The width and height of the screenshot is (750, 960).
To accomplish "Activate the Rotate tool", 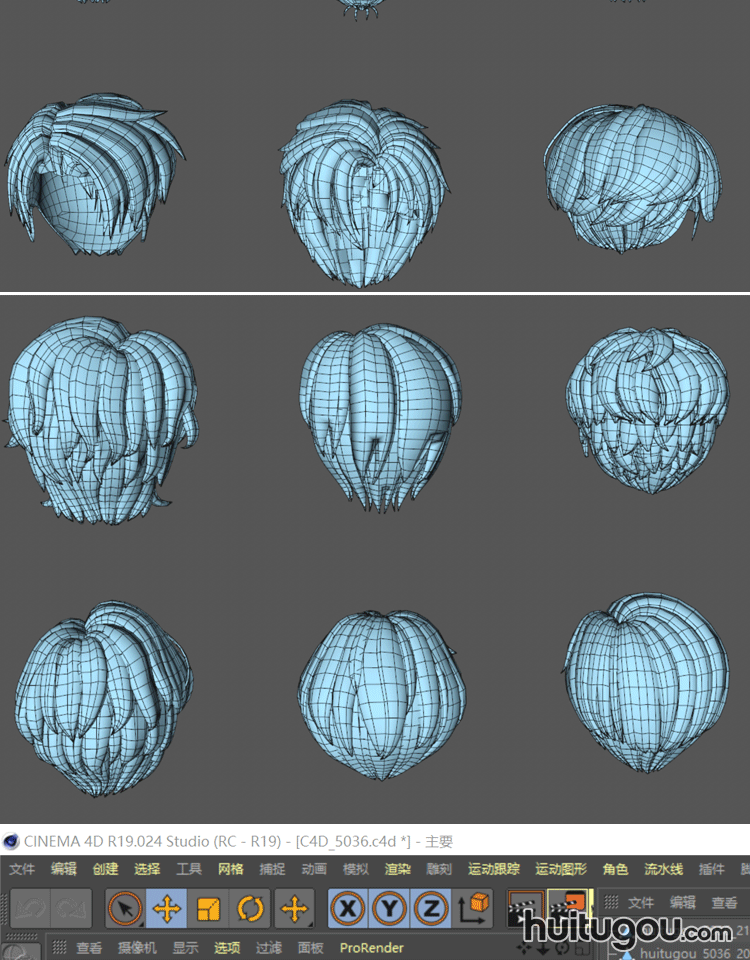I will click(250, 909).
